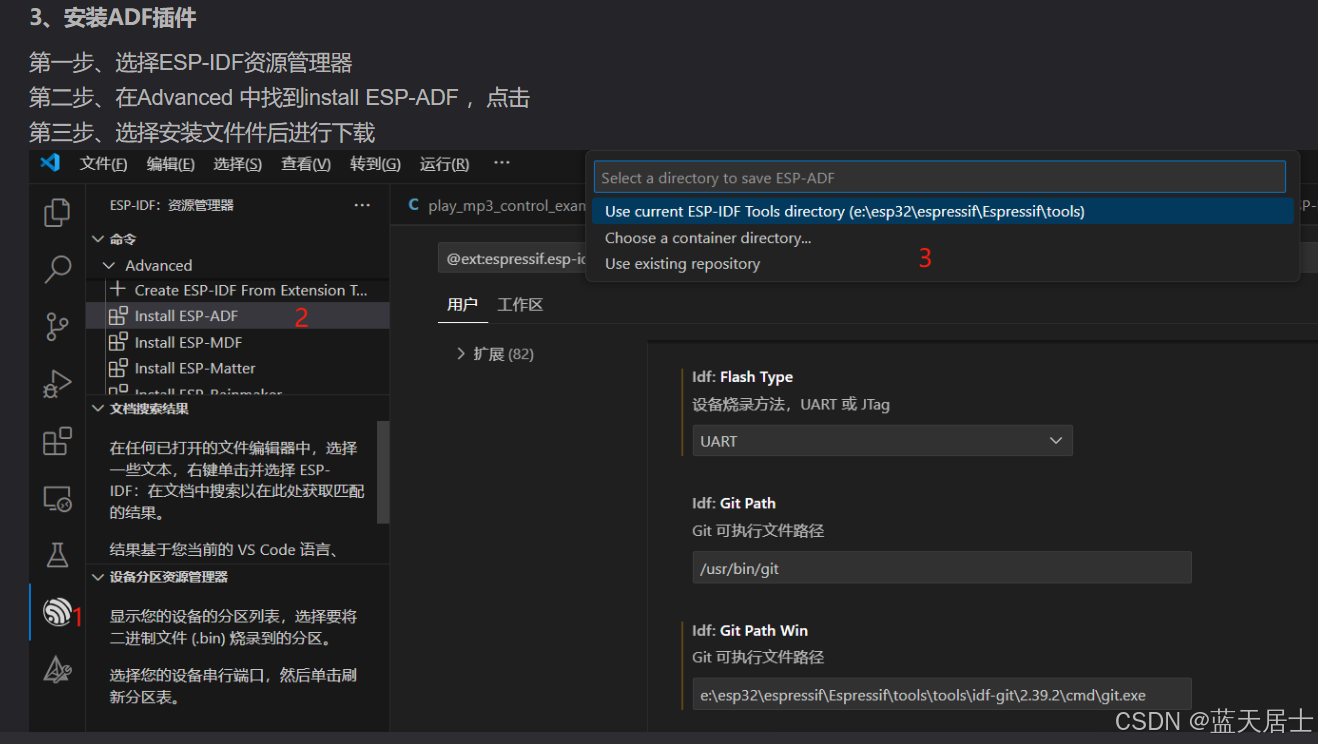Open Run and Debug view icon

click(58, 383)
